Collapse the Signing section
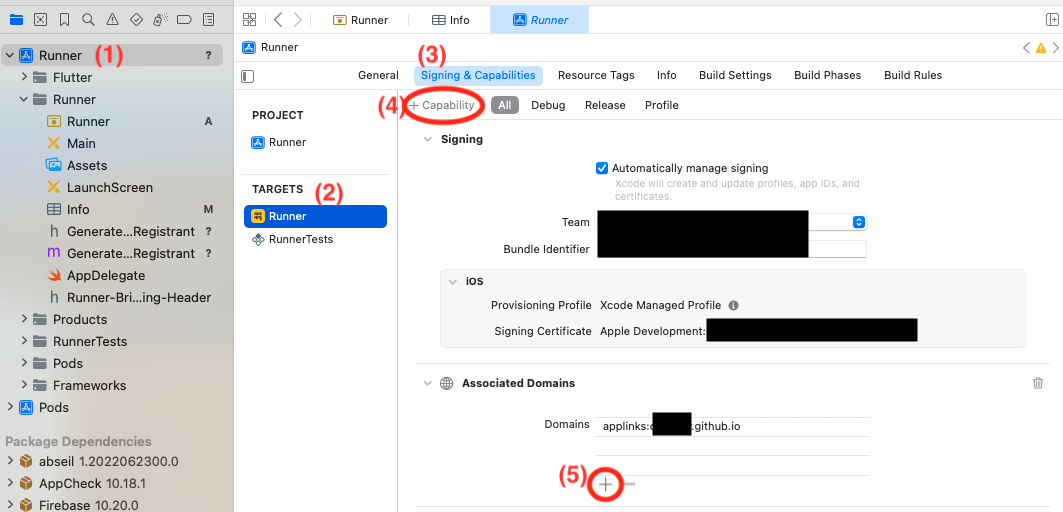The width and height of the screenshot is (1063, 512). coord(427,139)
